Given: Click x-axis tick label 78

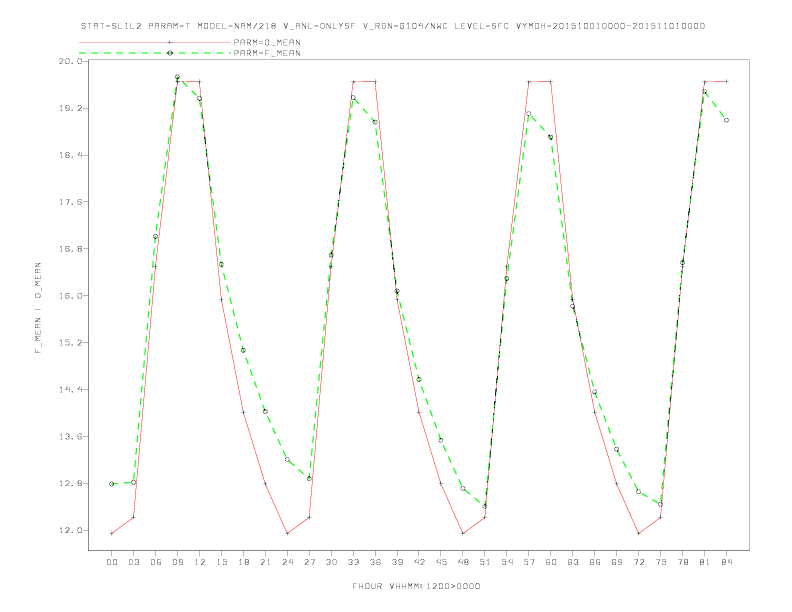Looking at the screenshot, I should 682,562.
